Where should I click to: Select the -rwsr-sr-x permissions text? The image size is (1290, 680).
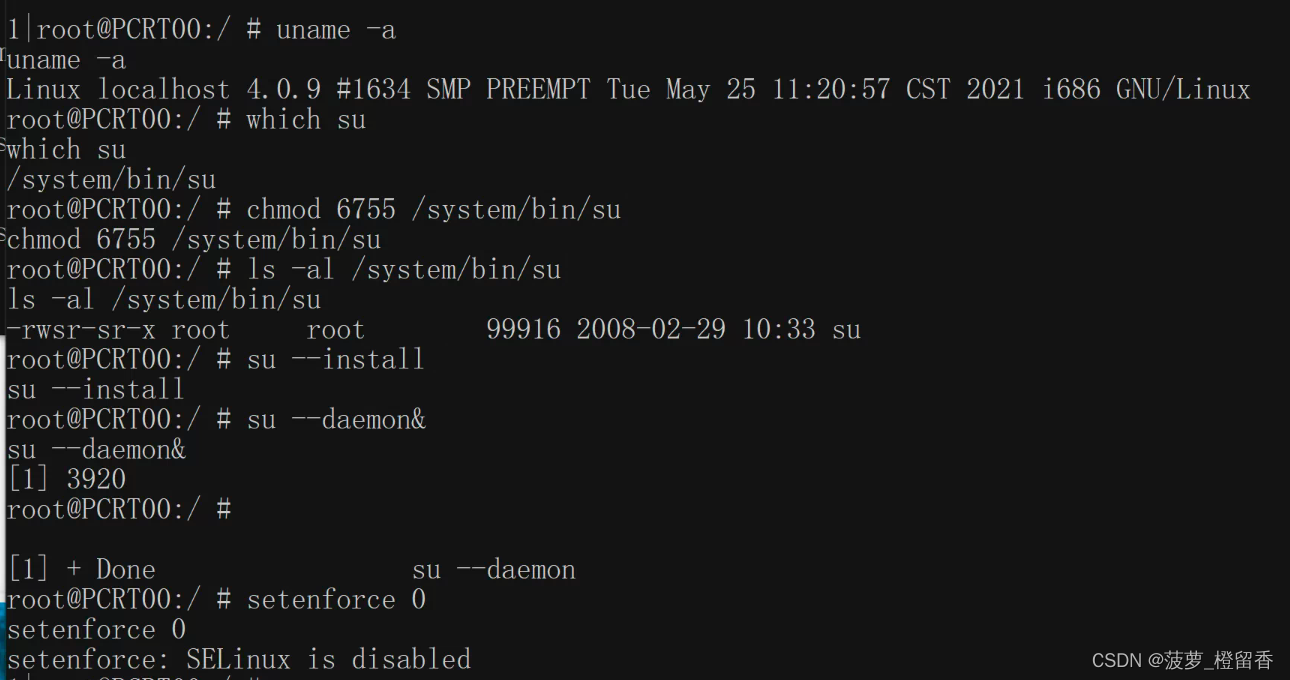[x=81, y=330]
